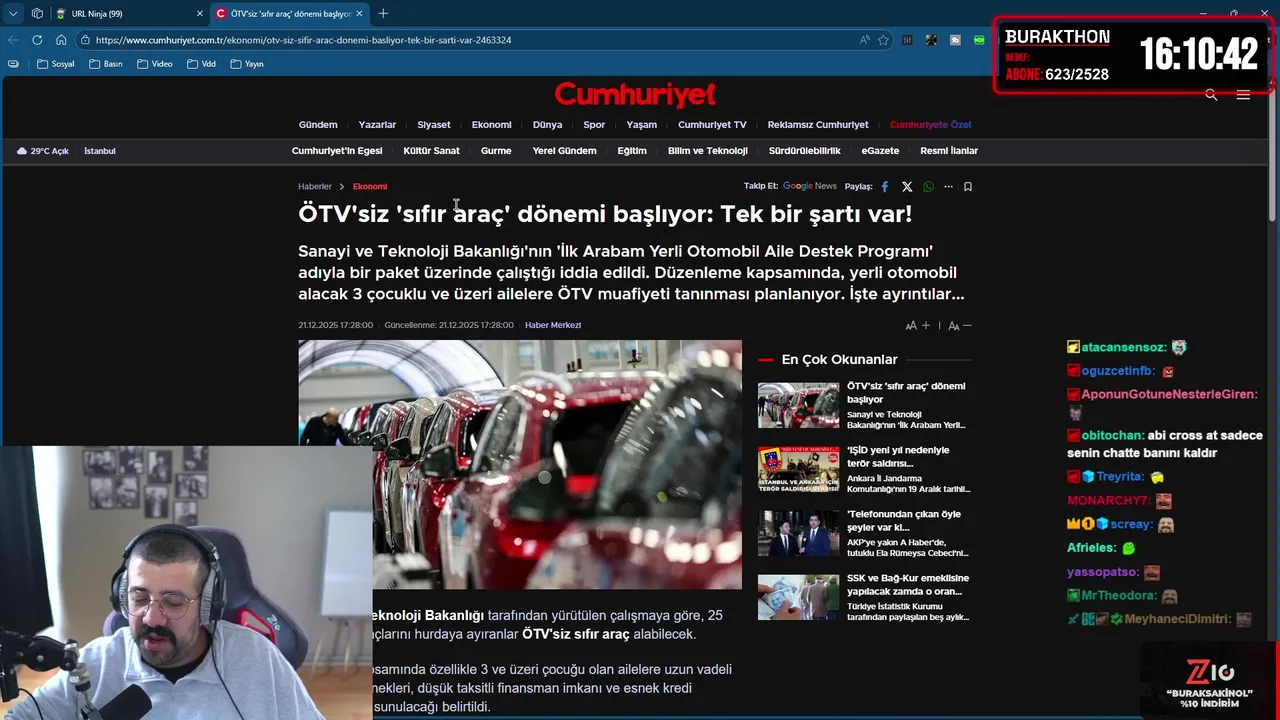
Task: Open the tab actions menu arrow
Action: (13, 14)
